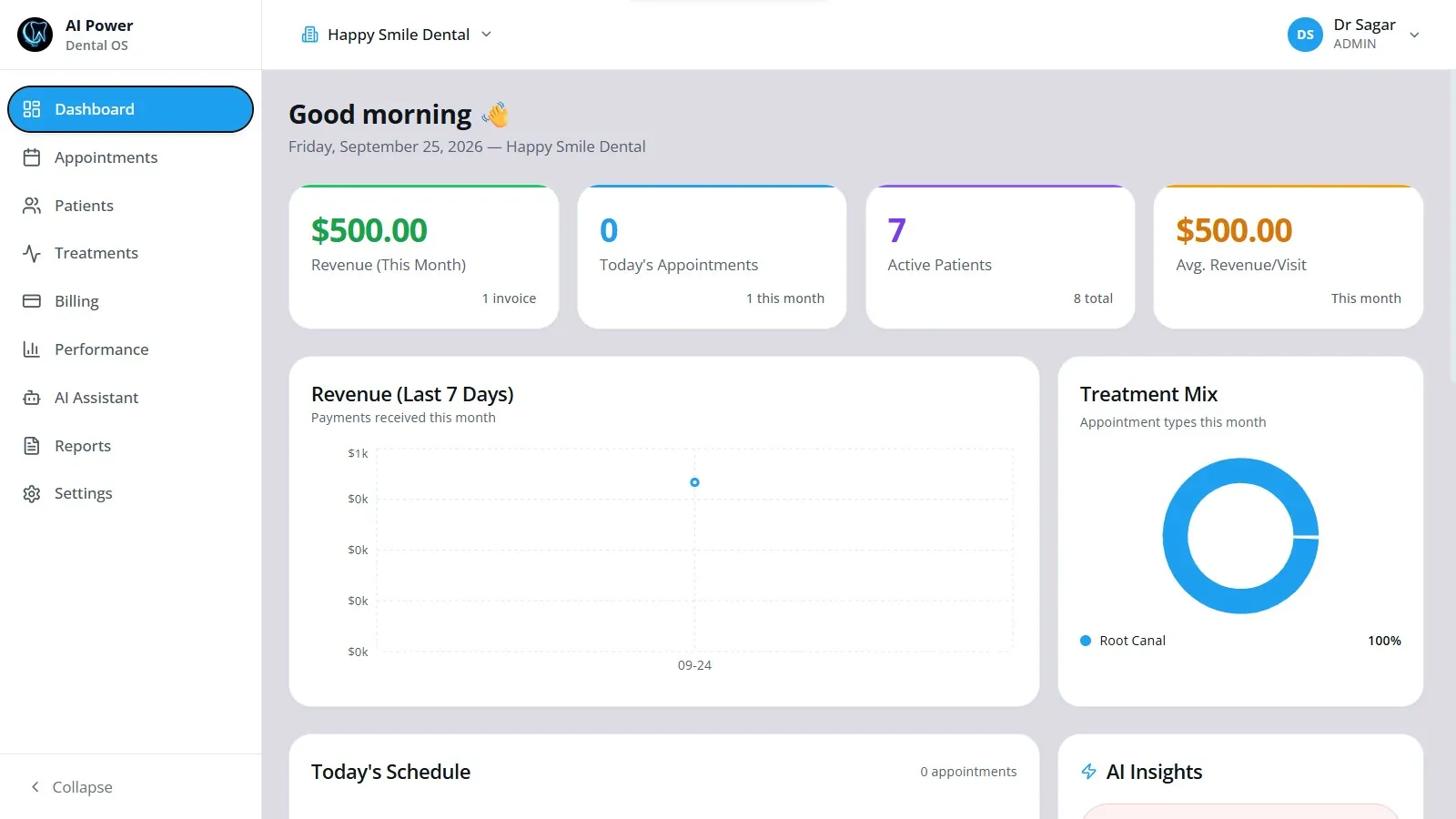1456x819 pixels.
Task: Click the Patients people icon
Action: pos(32,206)
